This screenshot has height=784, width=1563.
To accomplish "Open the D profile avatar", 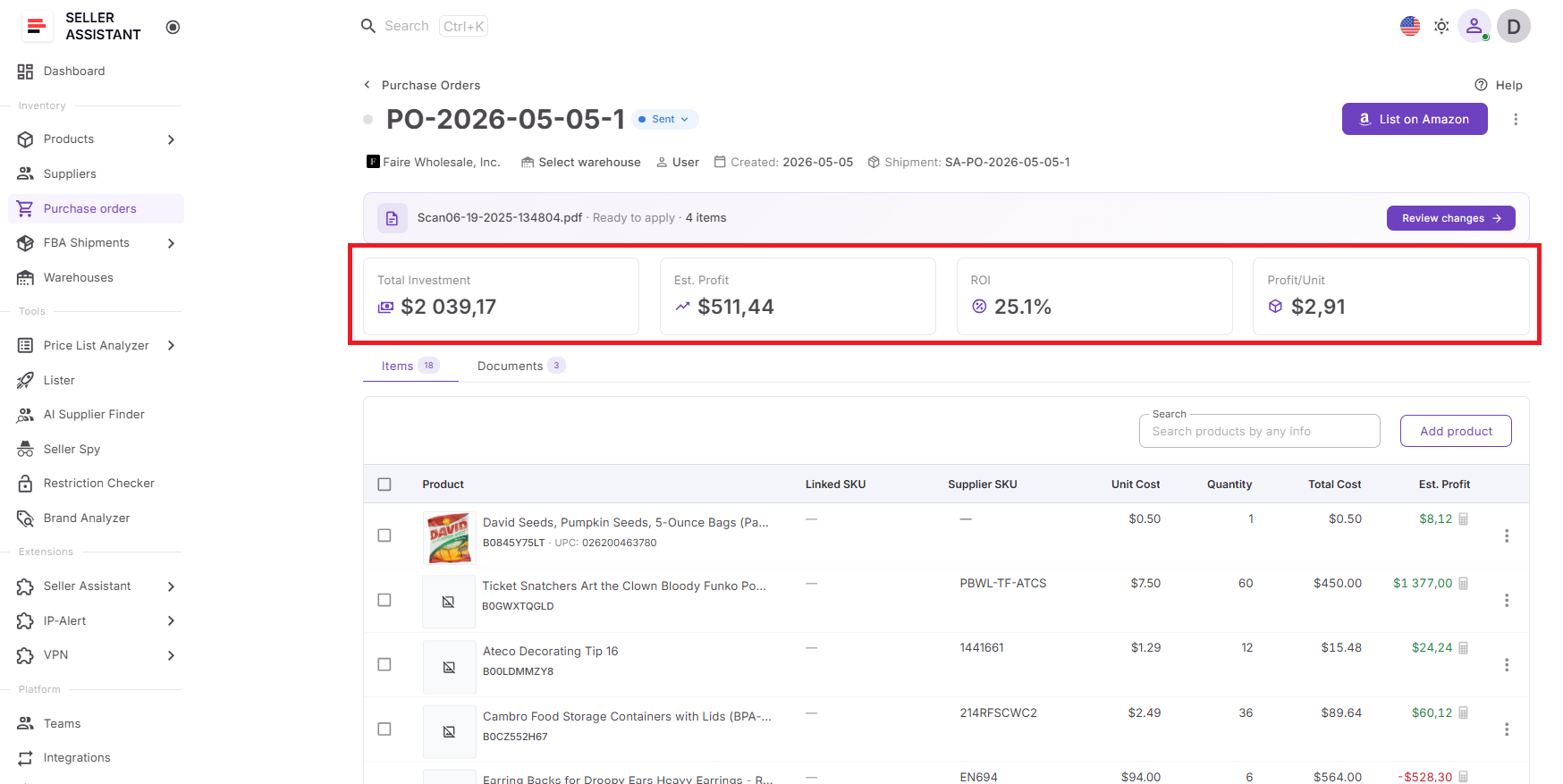I will pyautogui.click(x=1514, y=26).
